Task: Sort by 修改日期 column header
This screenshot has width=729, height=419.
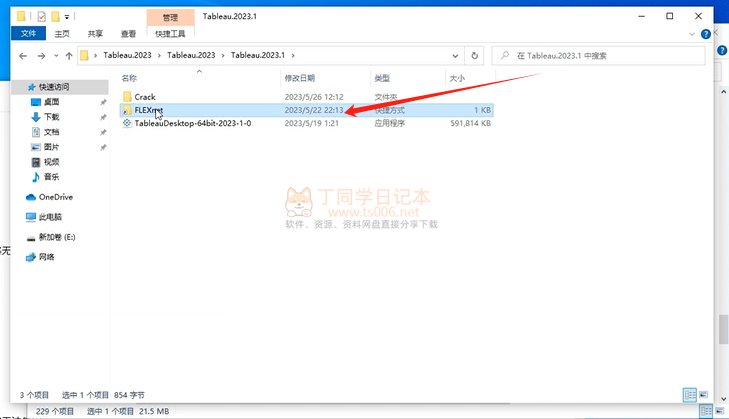Action: point(299,78)
